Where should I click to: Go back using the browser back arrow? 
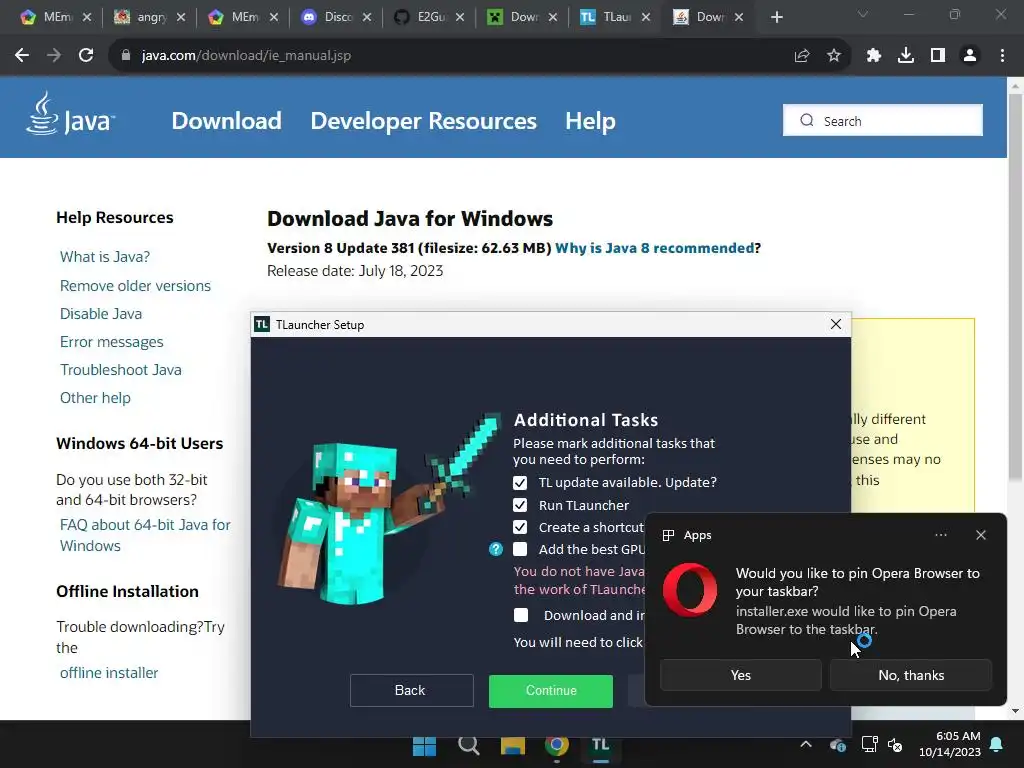(x=22, y=56)
